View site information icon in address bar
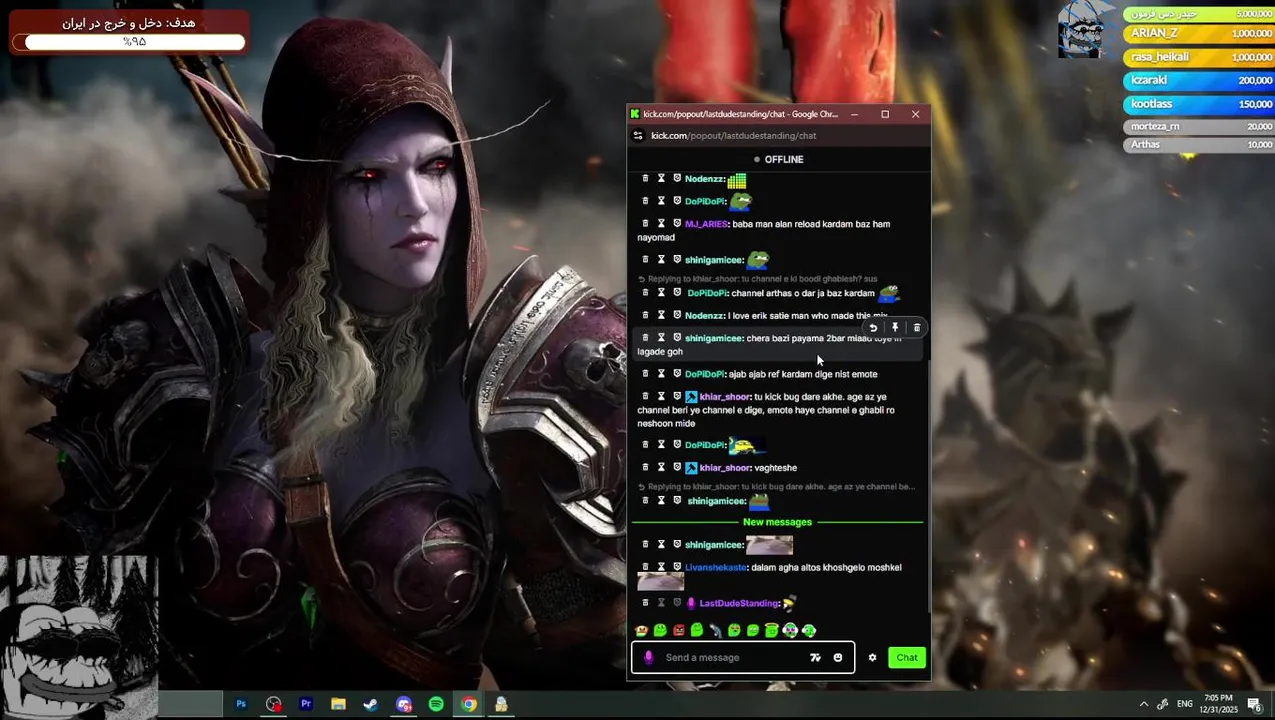This screenshot has width=1275, height=720. [638, 136]
